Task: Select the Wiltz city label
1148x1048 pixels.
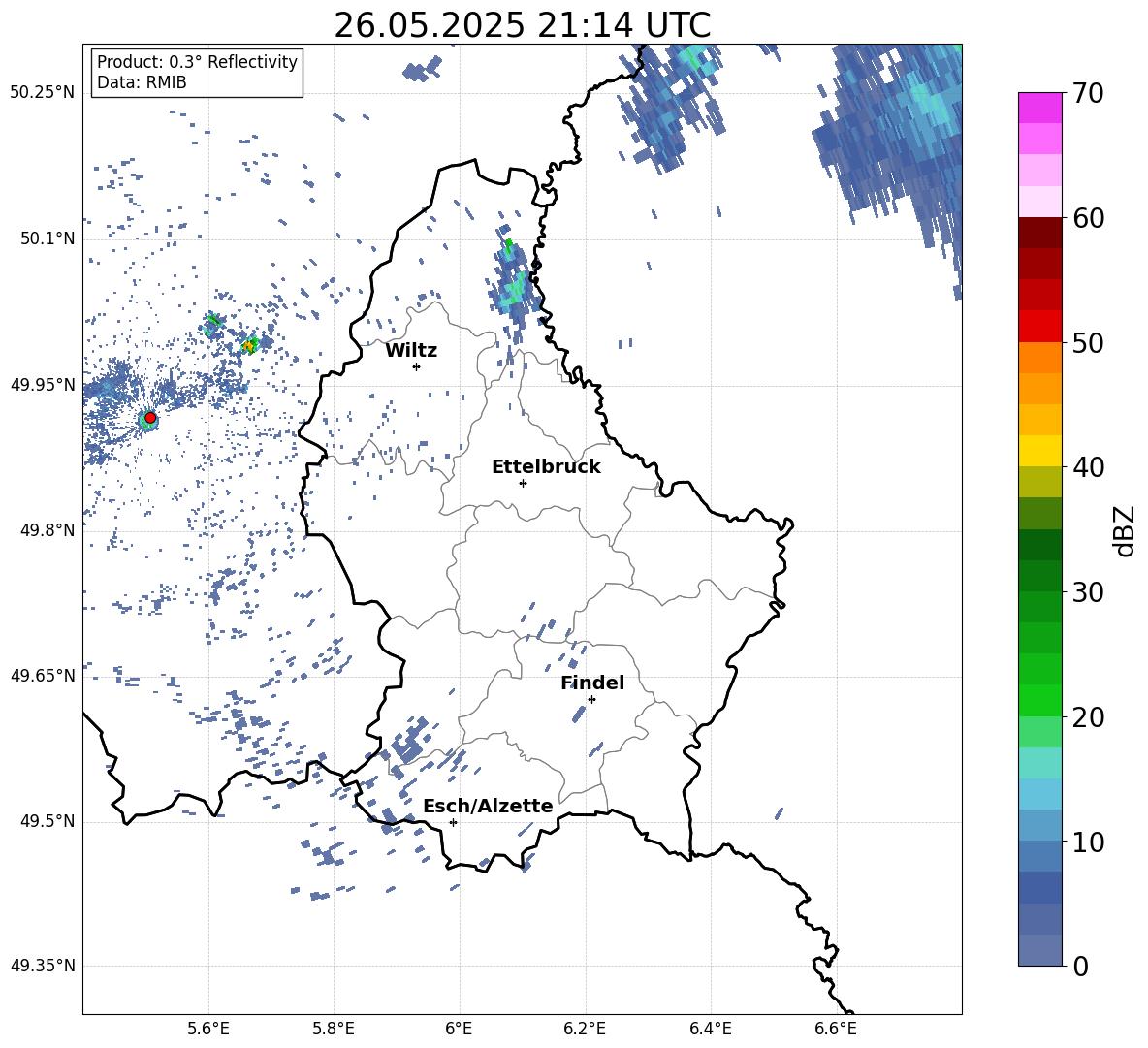Action: pyautogui.click(x=411, y=351)
